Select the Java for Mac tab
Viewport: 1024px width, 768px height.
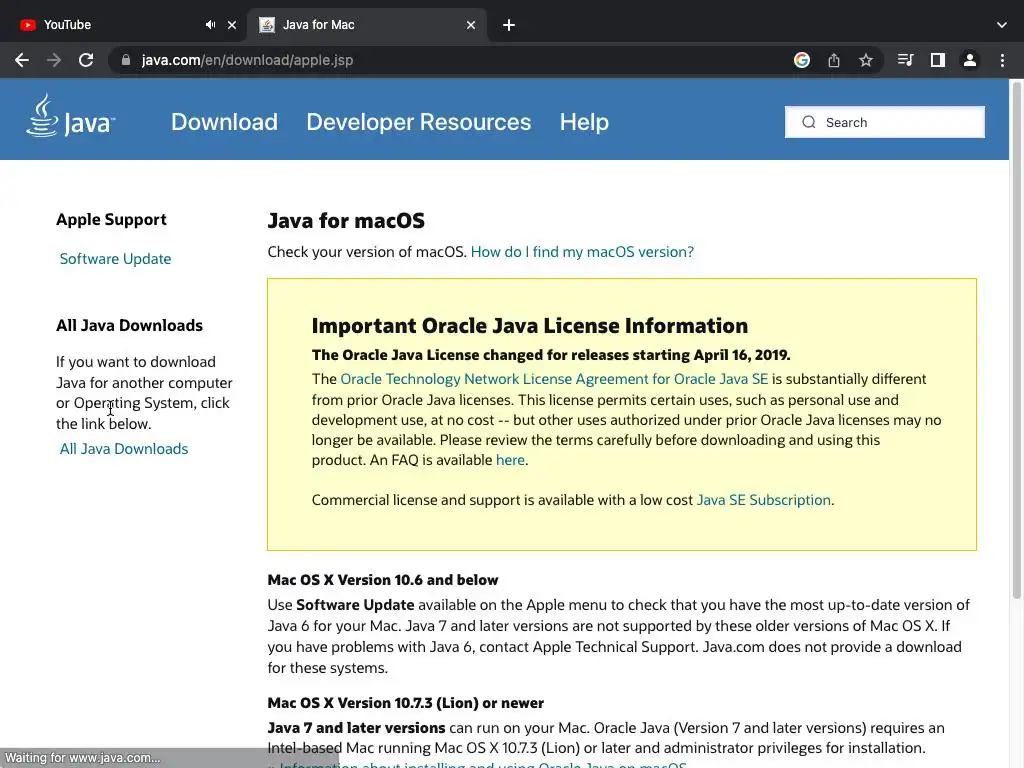[367, 25]
